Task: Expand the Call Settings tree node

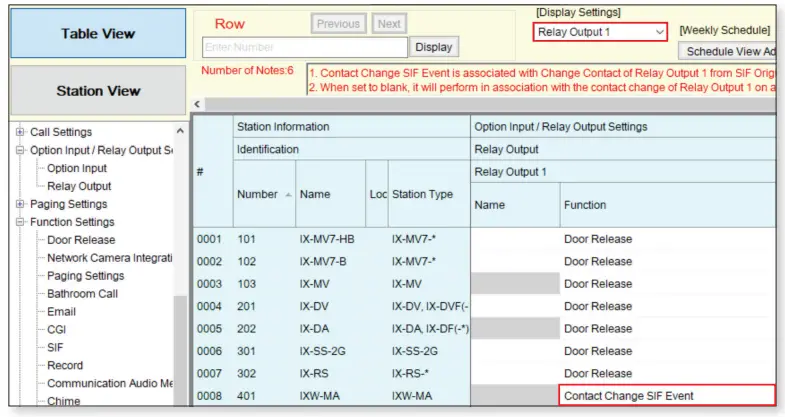Action: 20,132
